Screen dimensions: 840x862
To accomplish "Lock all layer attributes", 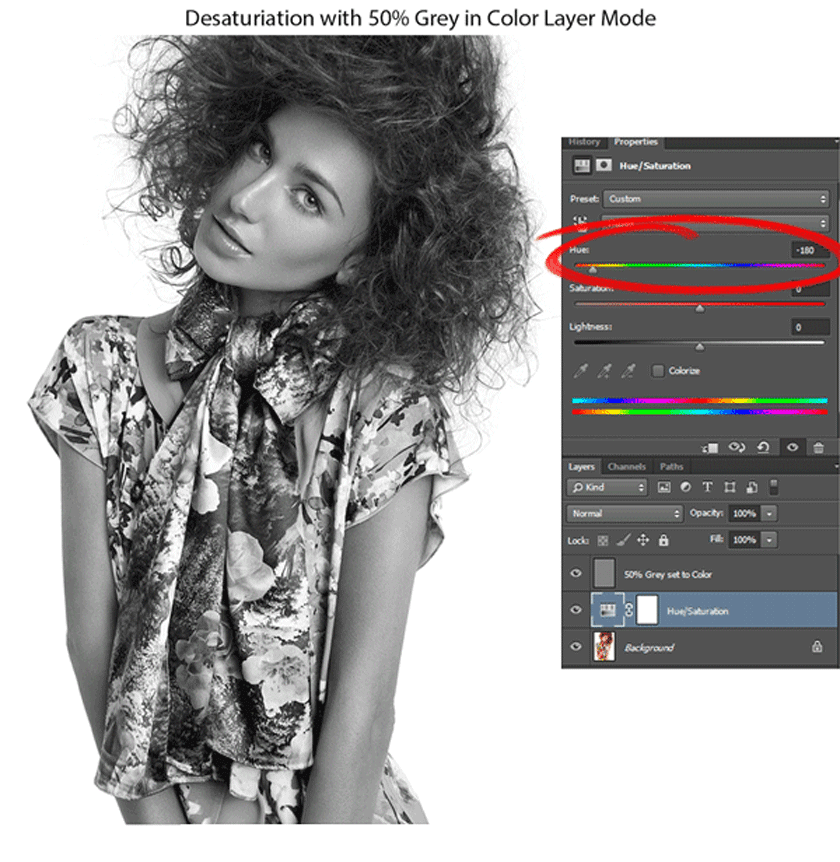I will (664, 540).
